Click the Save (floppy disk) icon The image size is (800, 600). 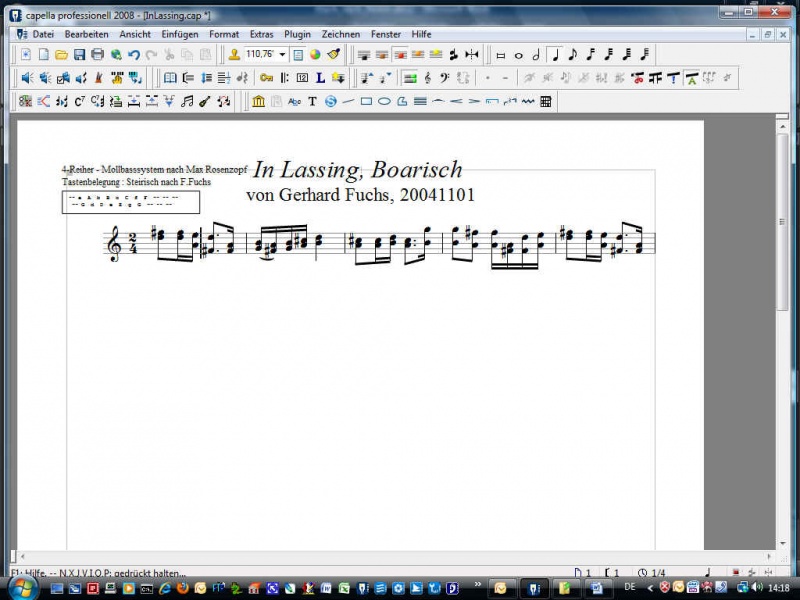tap(79, 54)
